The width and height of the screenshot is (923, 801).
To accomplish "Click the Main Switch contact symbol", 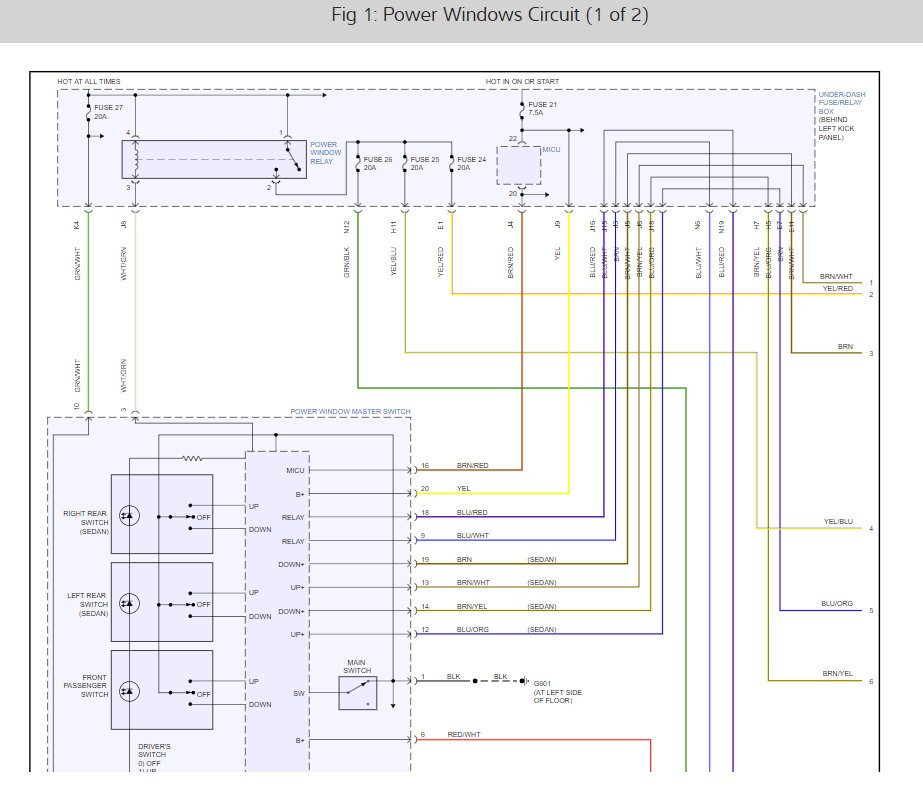I will click(358, 693).
